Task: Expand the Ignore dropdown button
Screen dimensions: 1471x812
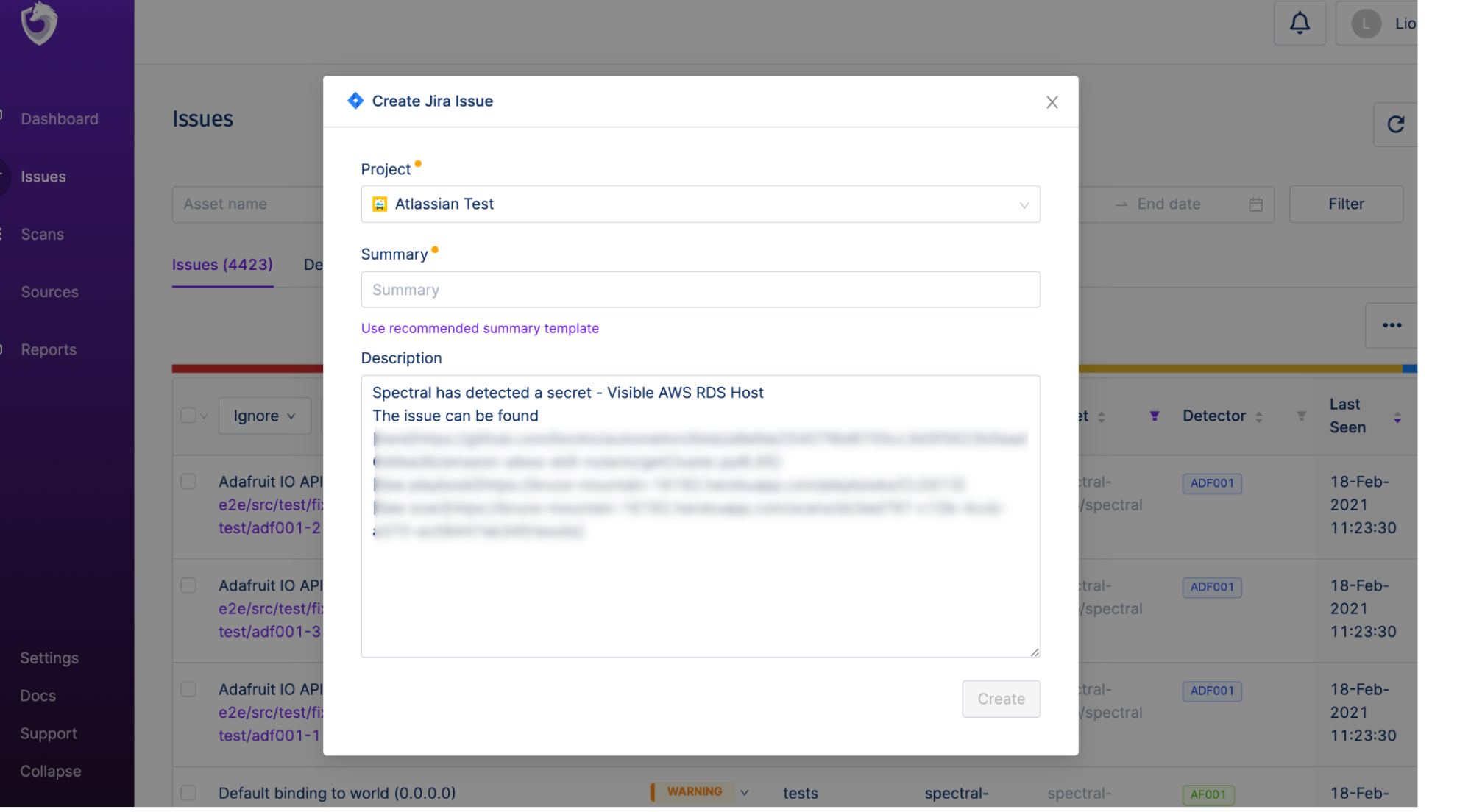Action: click(x=264, y=416)
